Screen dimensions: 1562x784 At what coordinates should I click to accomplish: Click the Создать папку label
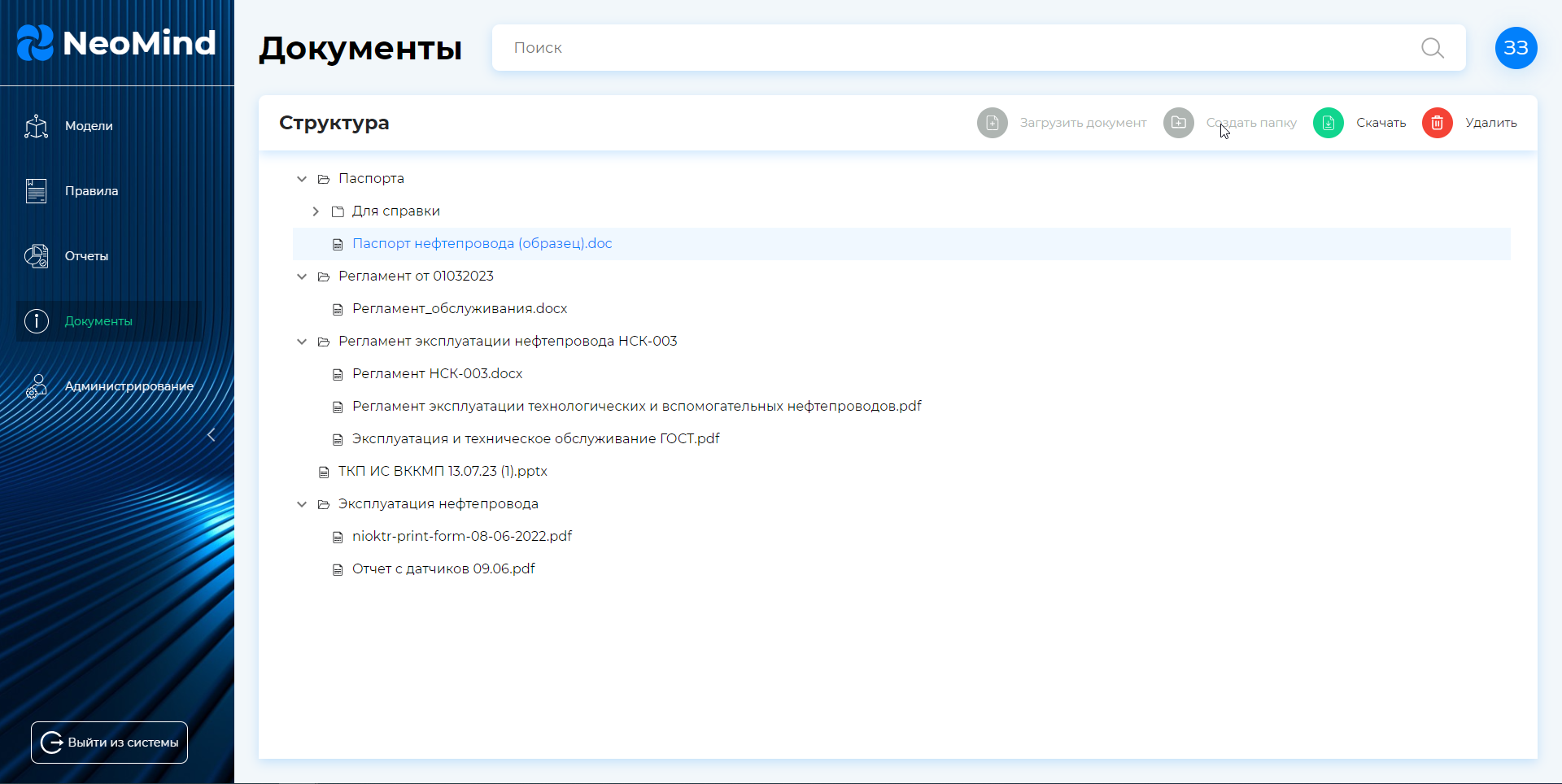[x=1251, y=123]
